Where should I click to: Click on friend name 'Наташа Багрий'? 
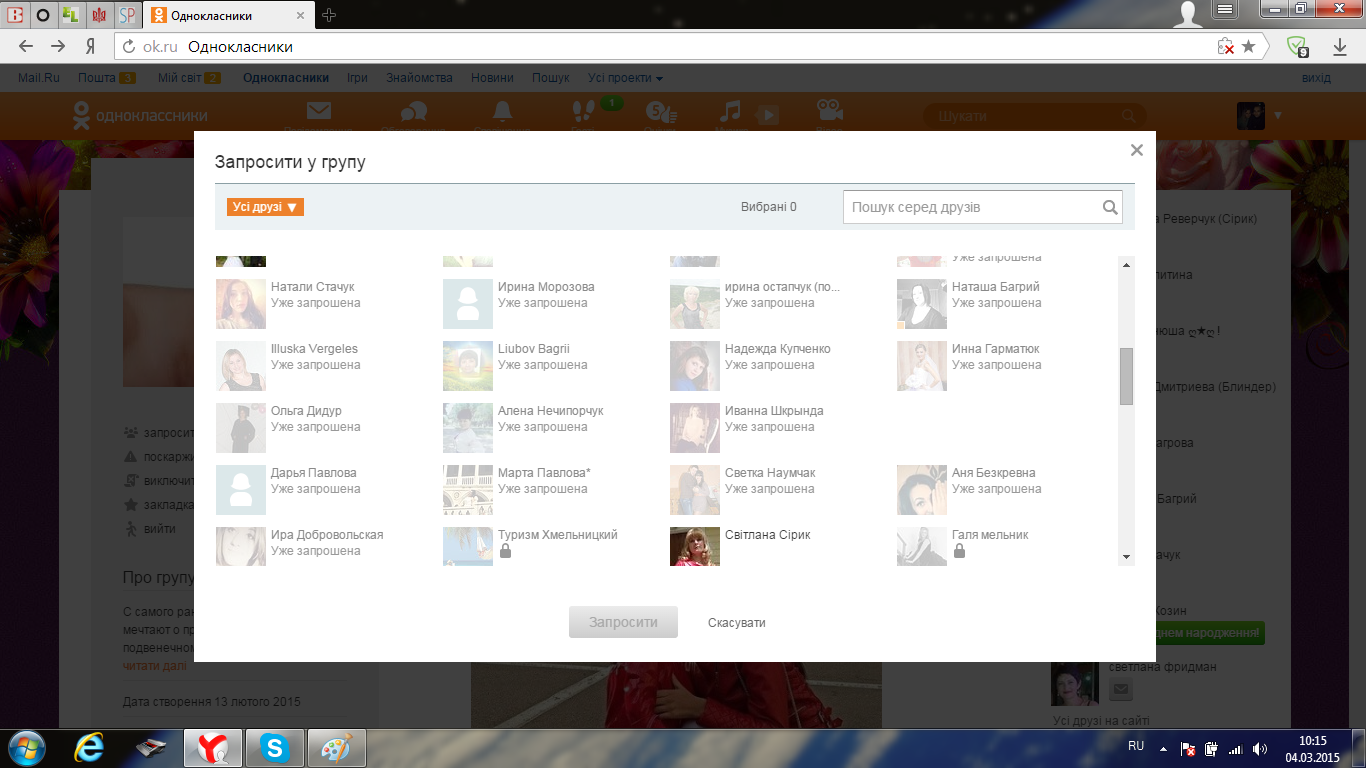(996, 287)
